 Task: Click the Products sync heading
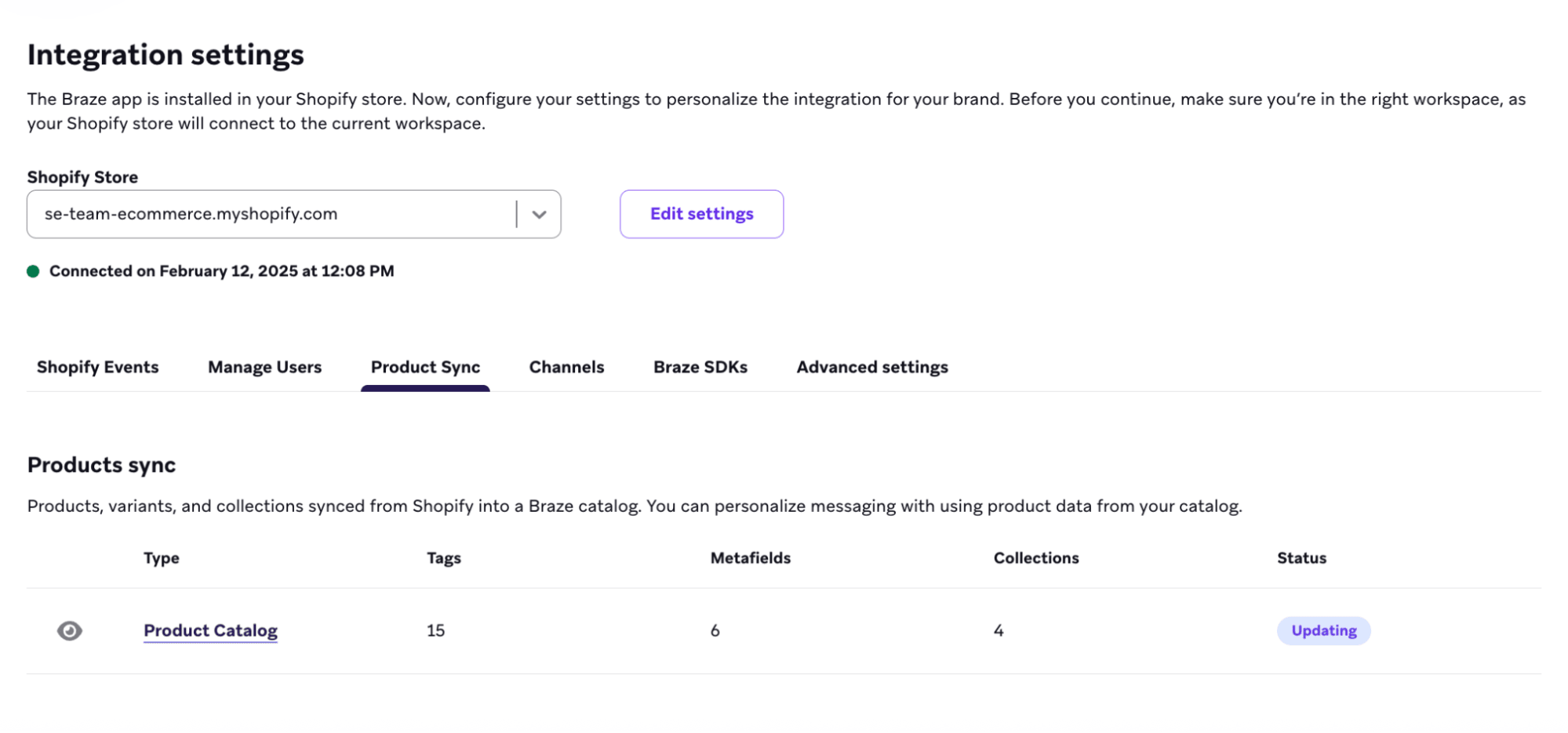[x=101, y=465]
